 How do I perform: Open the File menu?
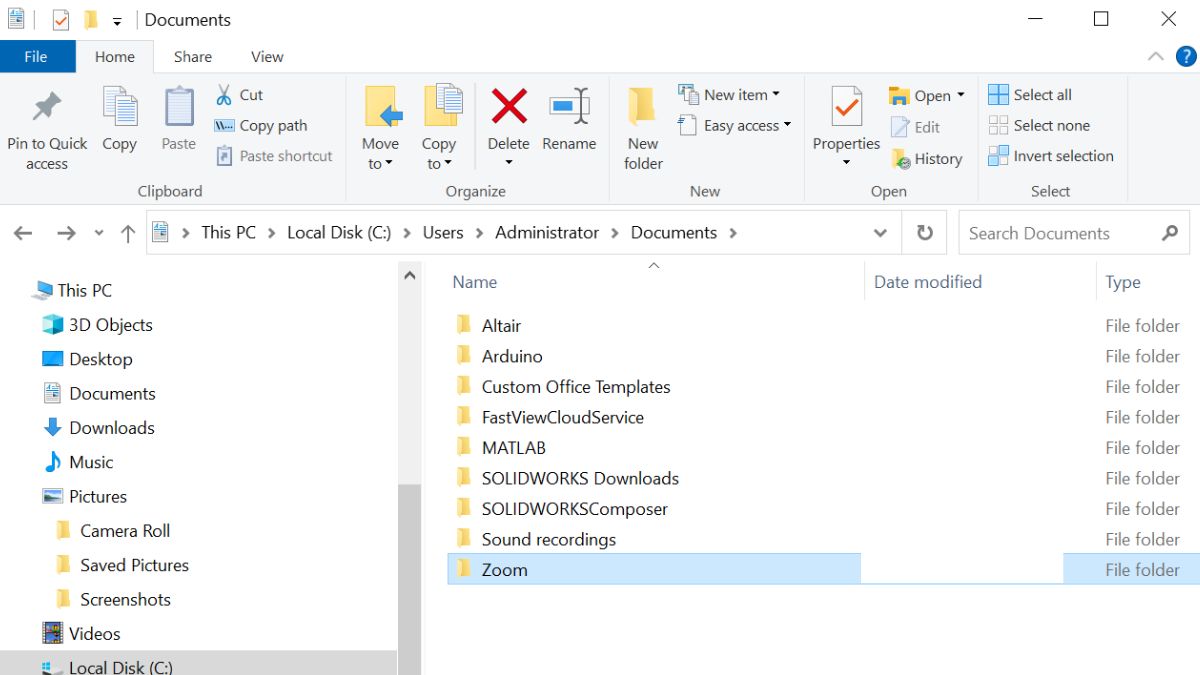36,57
